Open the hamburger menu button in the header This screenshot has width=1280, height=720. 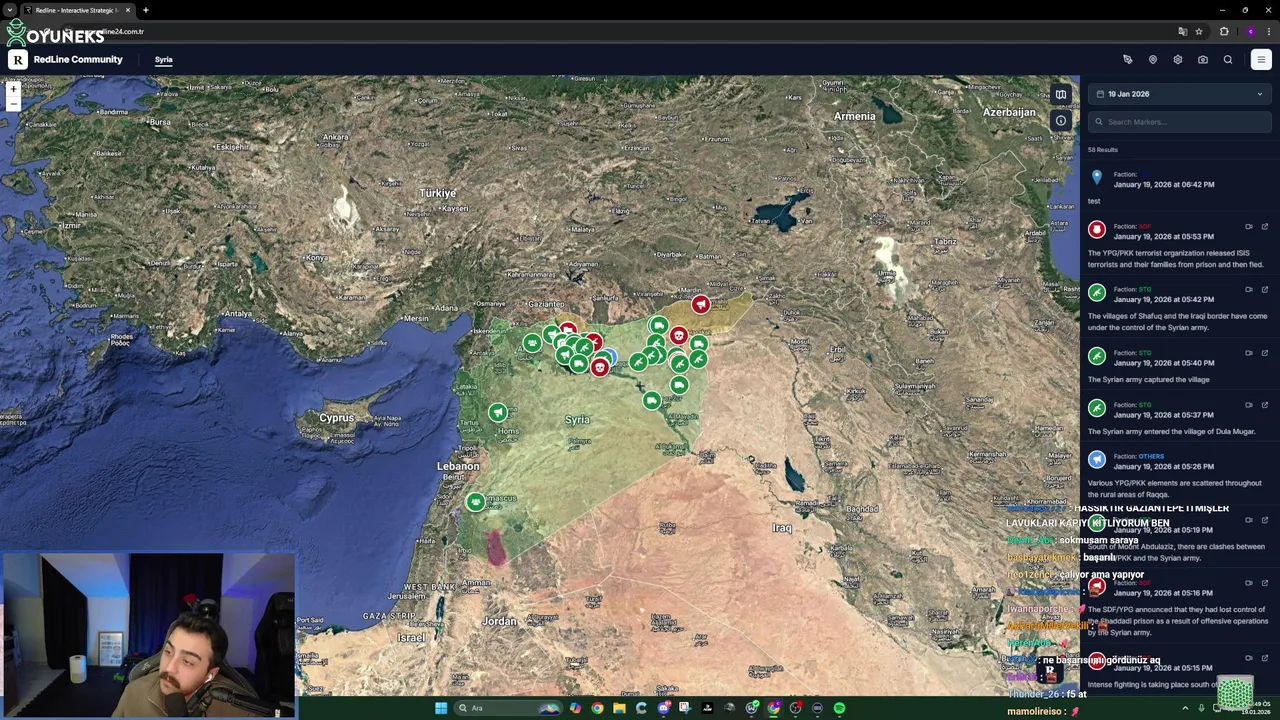pyautogui.click(x=1261, y=60)
